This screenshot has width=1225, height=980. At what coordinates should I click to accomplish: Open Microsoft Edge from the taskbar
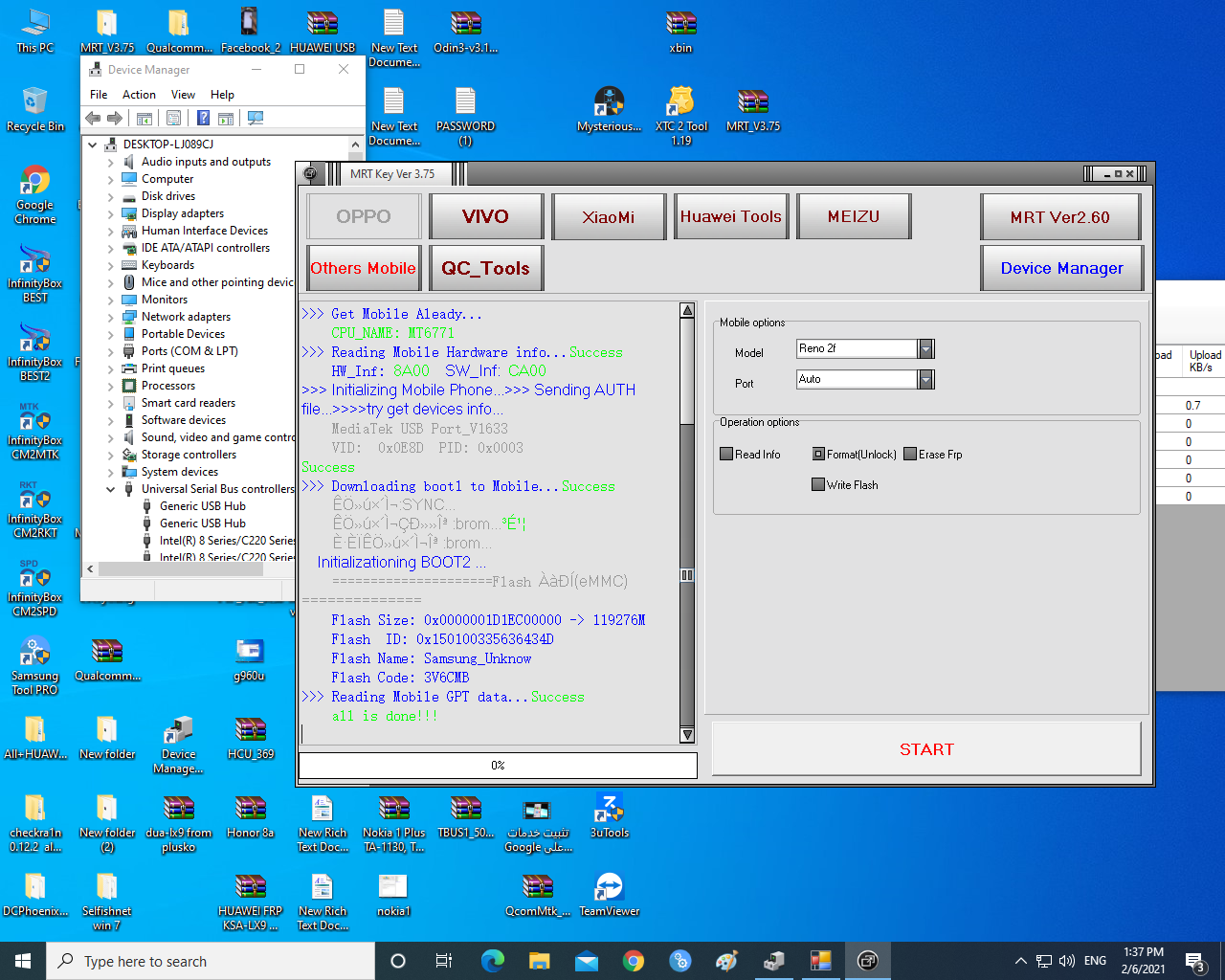click(493, 961)
